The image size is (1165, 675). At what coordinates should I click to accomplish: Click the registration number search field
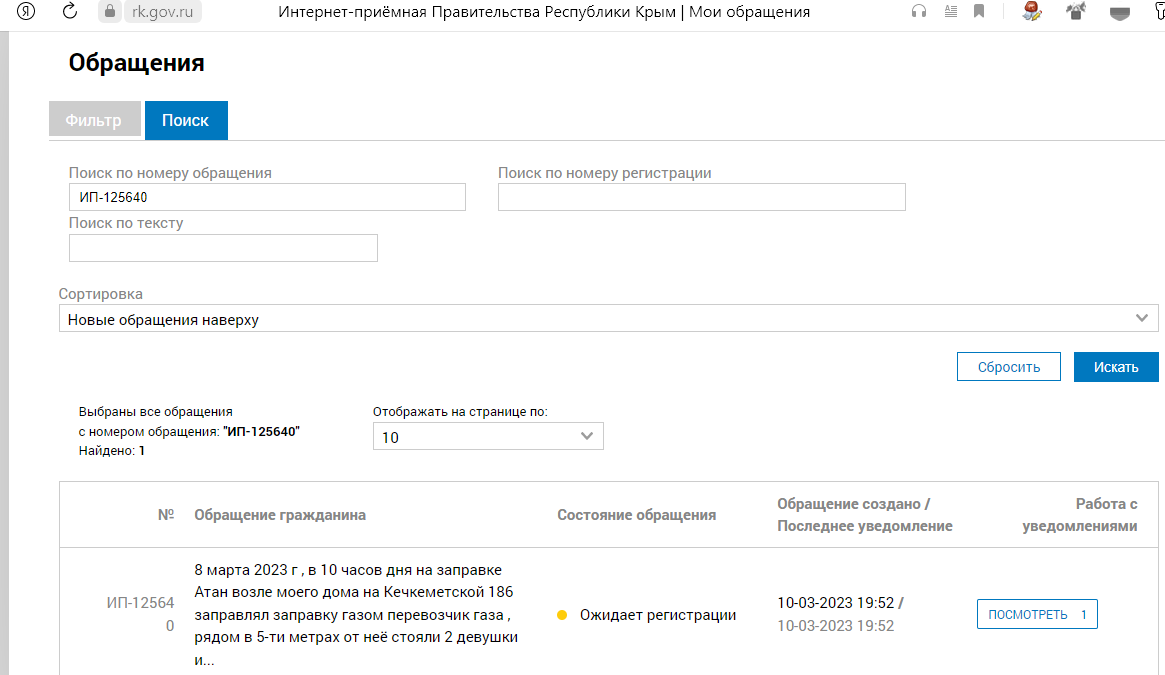click(701, 197)
